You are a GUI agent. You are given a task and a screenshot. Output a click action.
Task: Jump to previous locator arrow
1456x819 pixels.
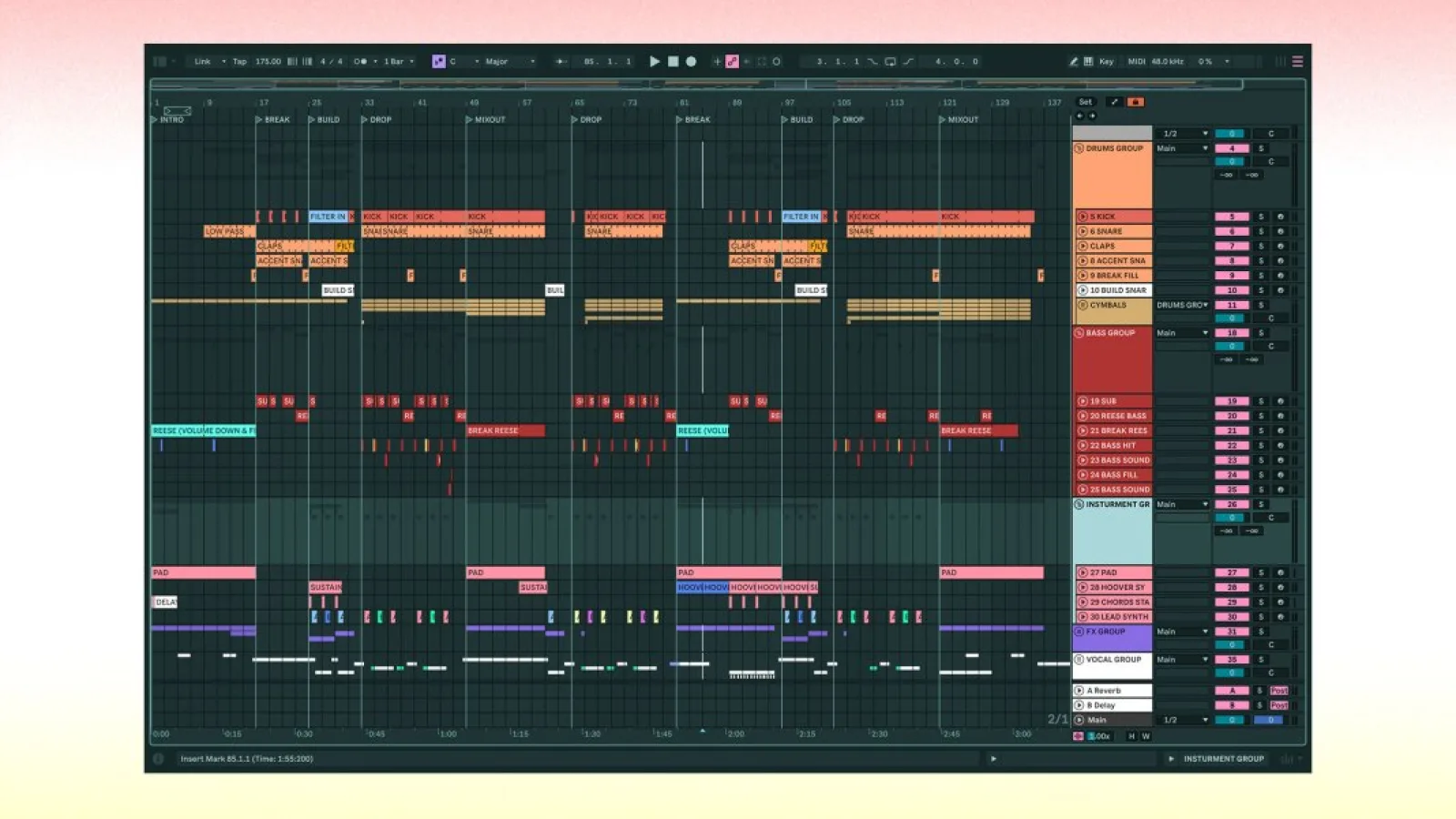tap(1080, 116)
